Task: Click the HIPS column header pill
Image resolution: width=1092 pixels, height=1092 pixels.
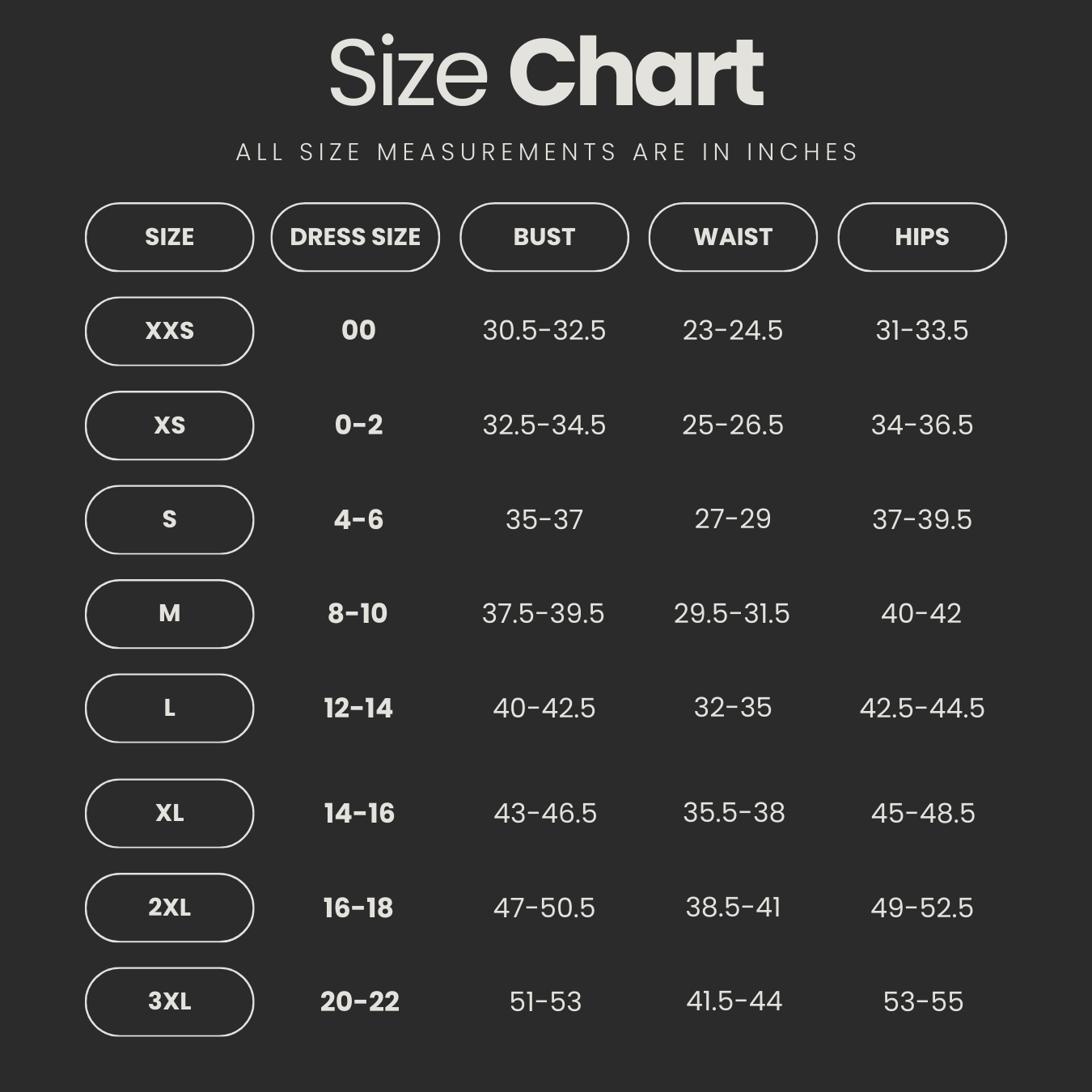Action: (922, 237)
